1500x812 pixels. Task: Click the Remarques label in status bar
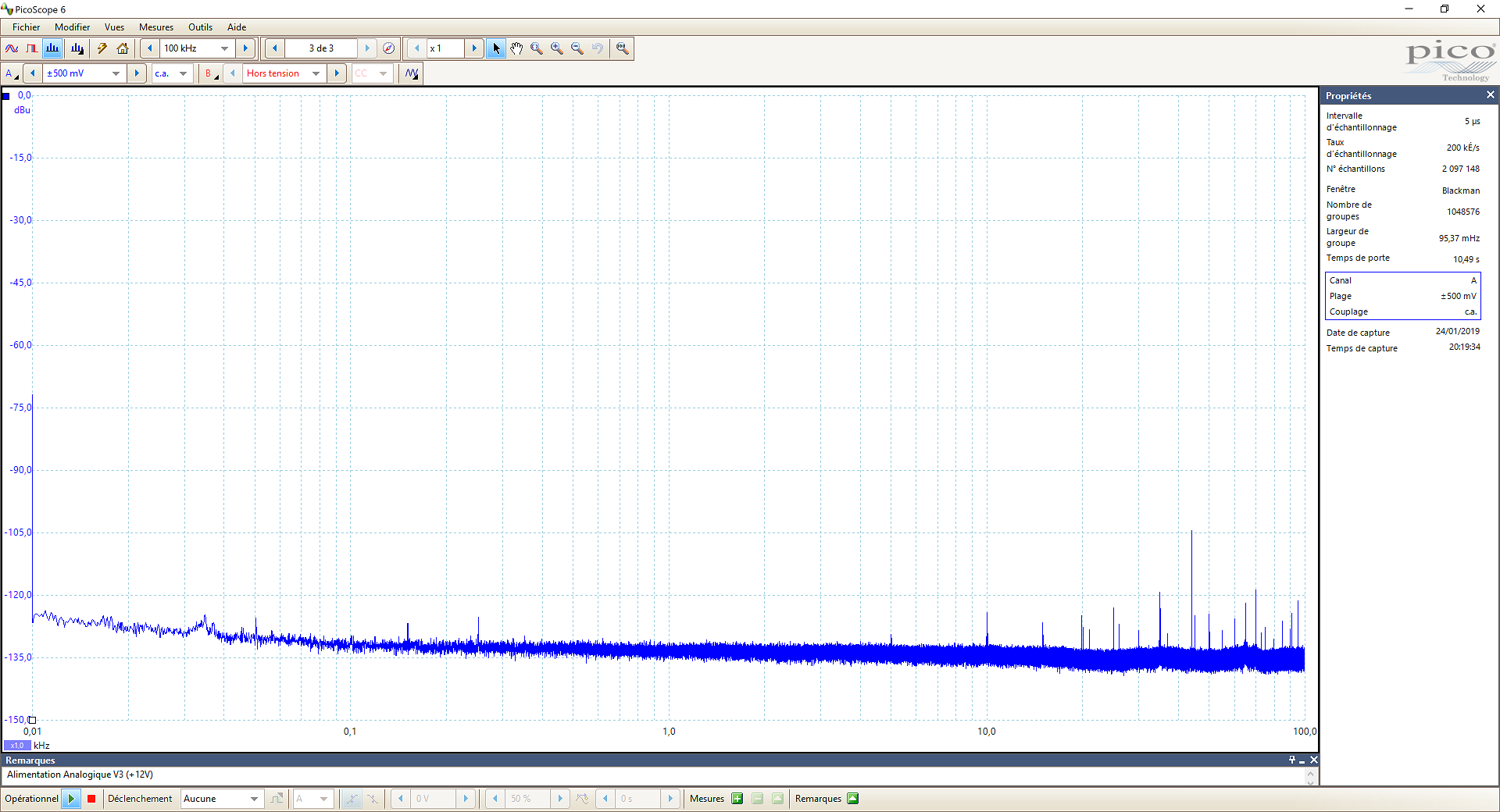point(818,799)
